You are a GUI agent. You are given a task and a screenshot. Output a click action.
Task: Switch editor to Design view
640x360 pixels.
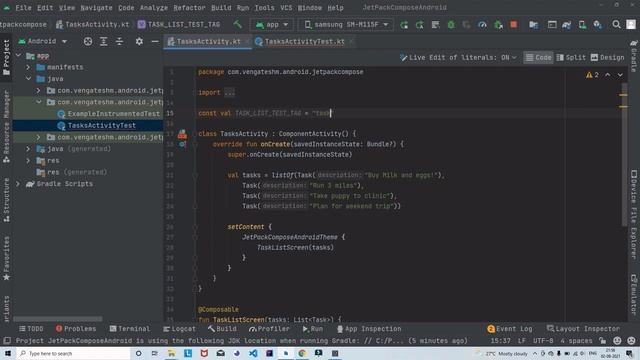click(607, 58)
